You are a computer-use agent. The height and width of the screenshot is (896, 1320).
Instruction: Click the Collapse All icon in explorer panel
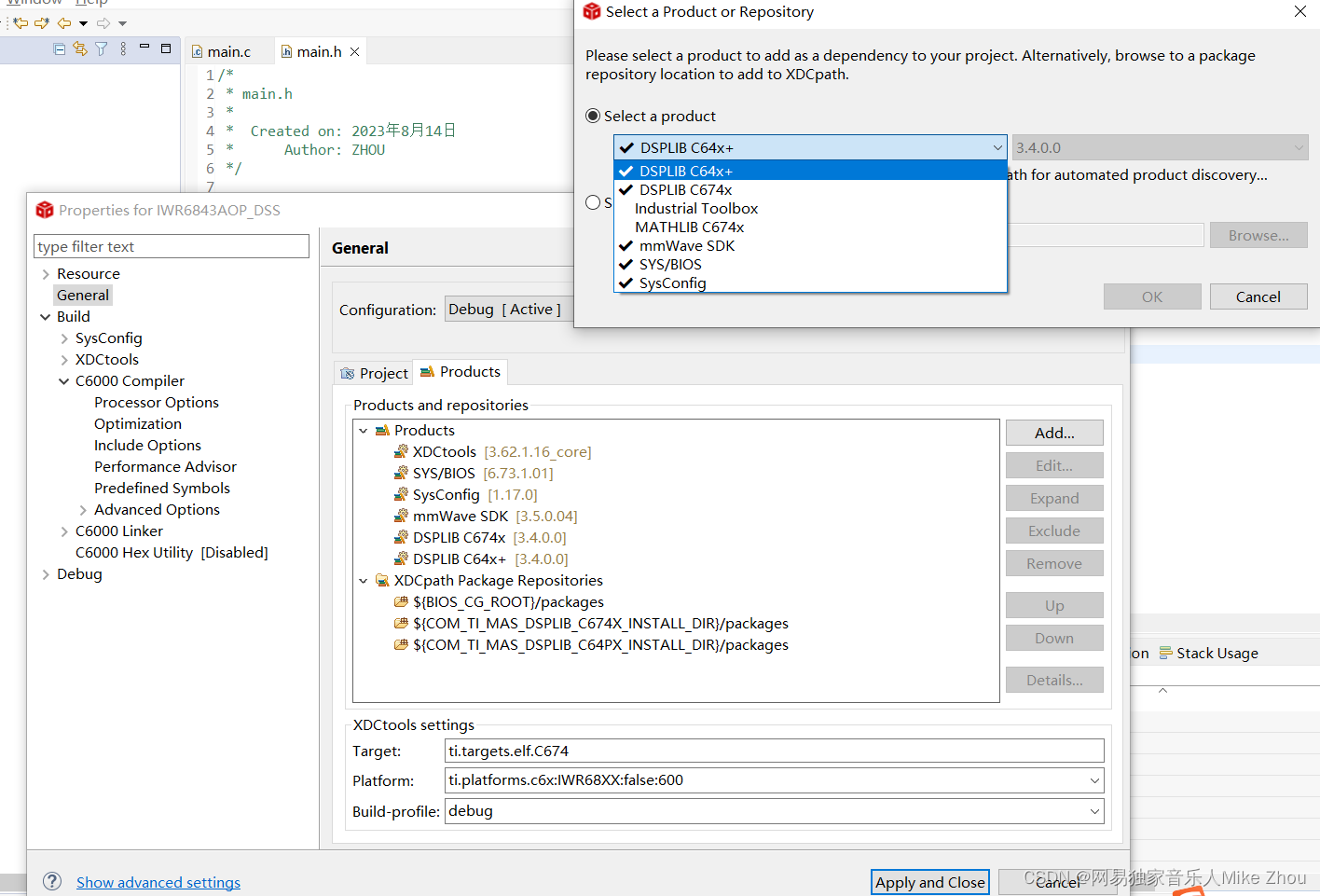[60, 49]
